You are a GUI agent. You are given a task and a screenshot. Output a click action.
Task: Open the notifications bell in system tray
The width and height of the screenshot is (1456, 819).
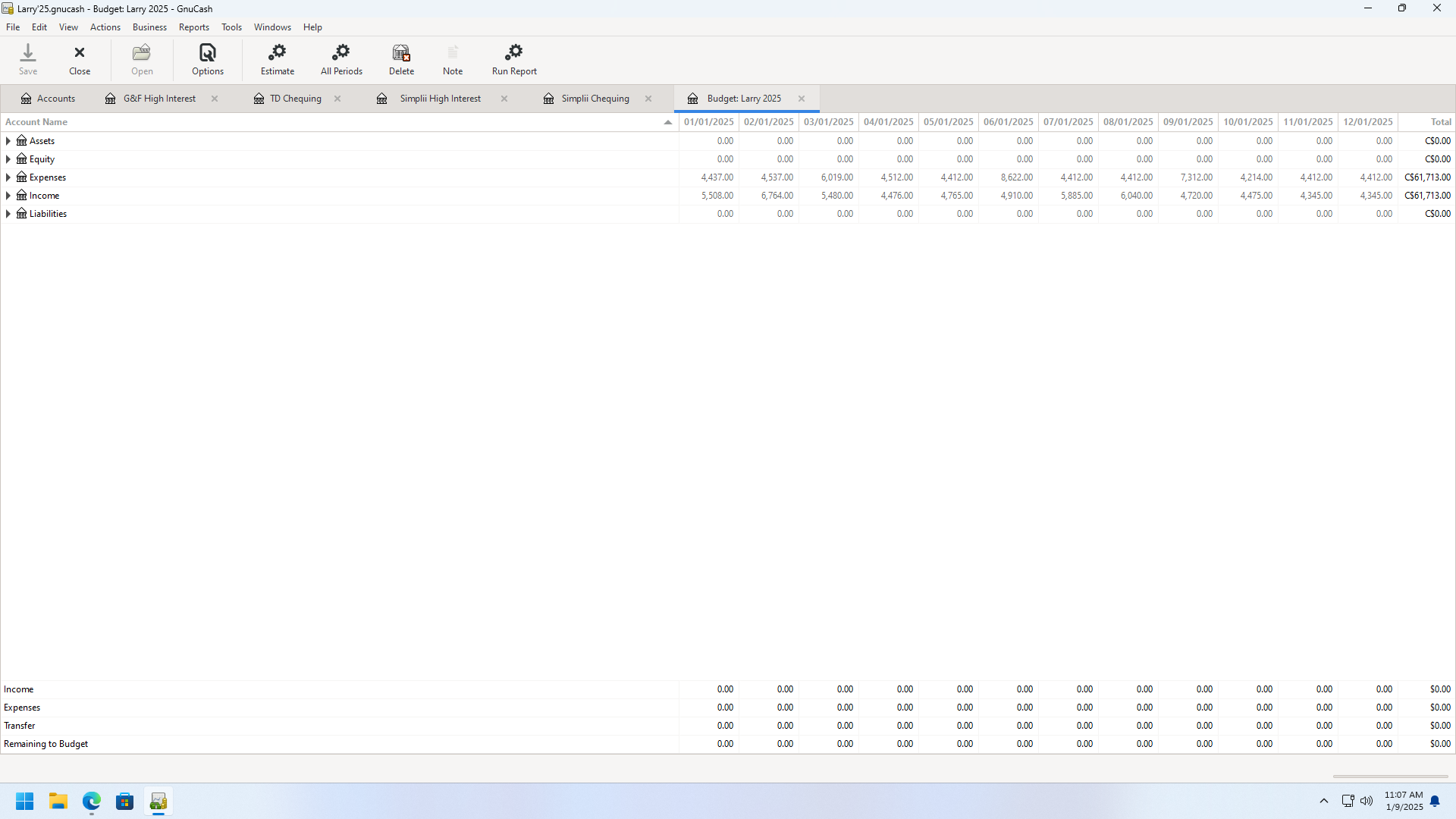click(1435, 802)
